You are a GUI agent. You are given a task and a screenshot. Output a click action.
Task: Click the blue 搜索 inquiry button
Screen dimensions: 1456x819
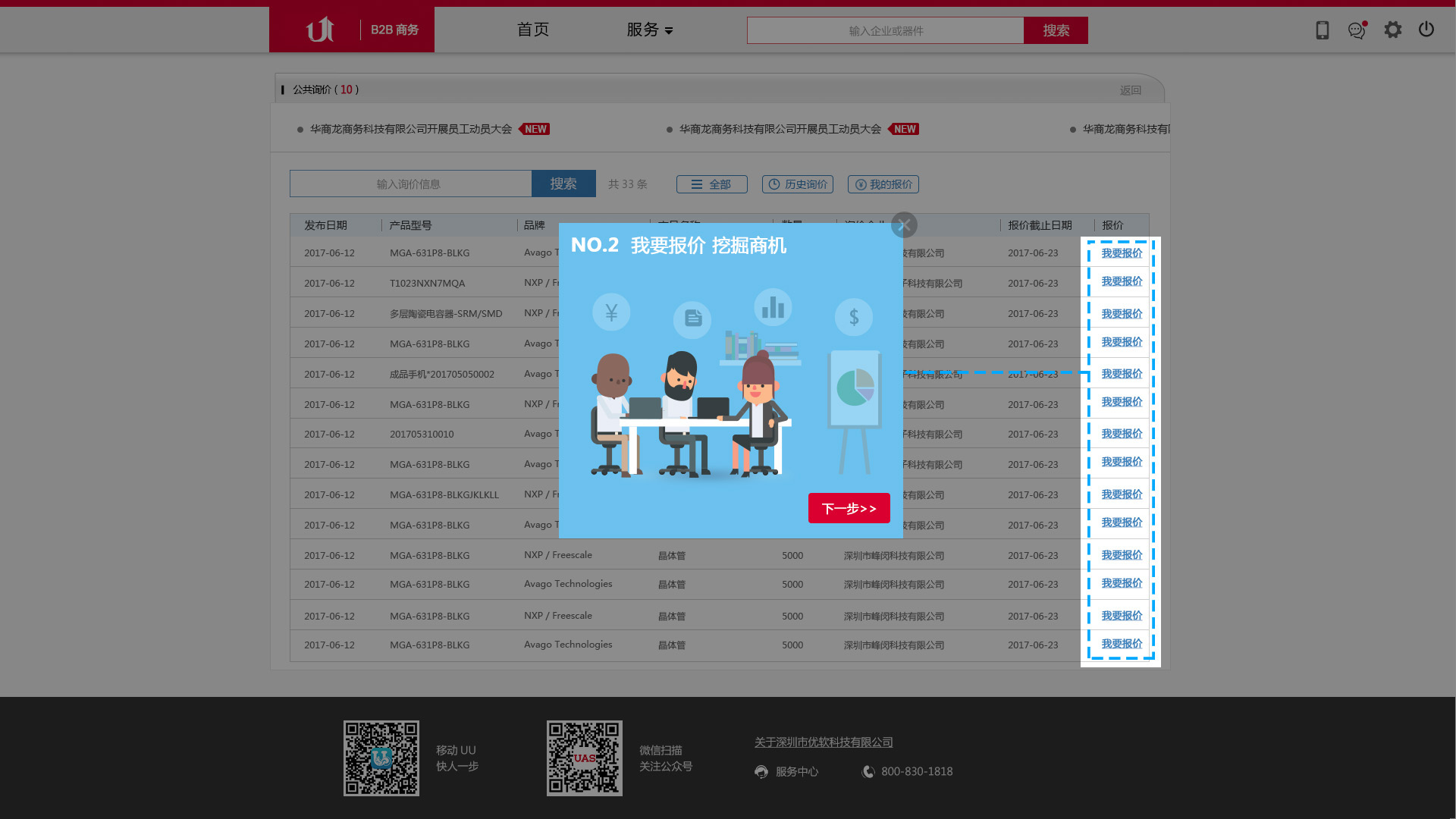563,184
